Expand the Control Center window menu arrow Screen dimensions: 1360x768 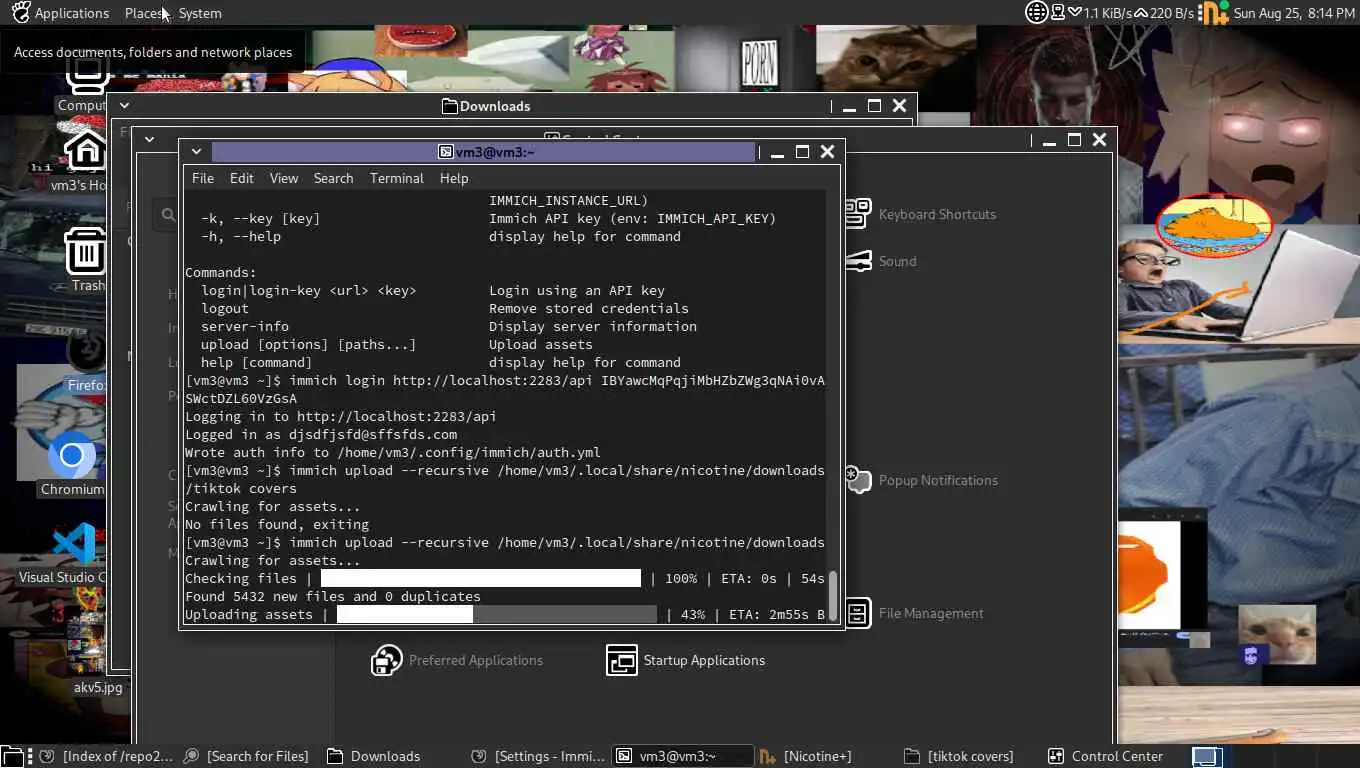(149, 140)
